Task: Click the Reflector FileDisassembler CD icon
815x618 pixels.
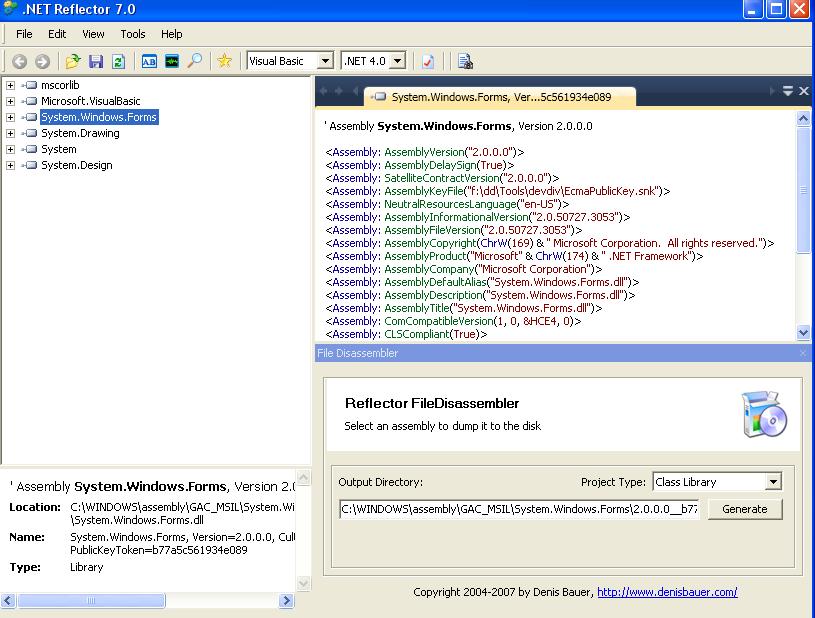Action: click(764, 414)
